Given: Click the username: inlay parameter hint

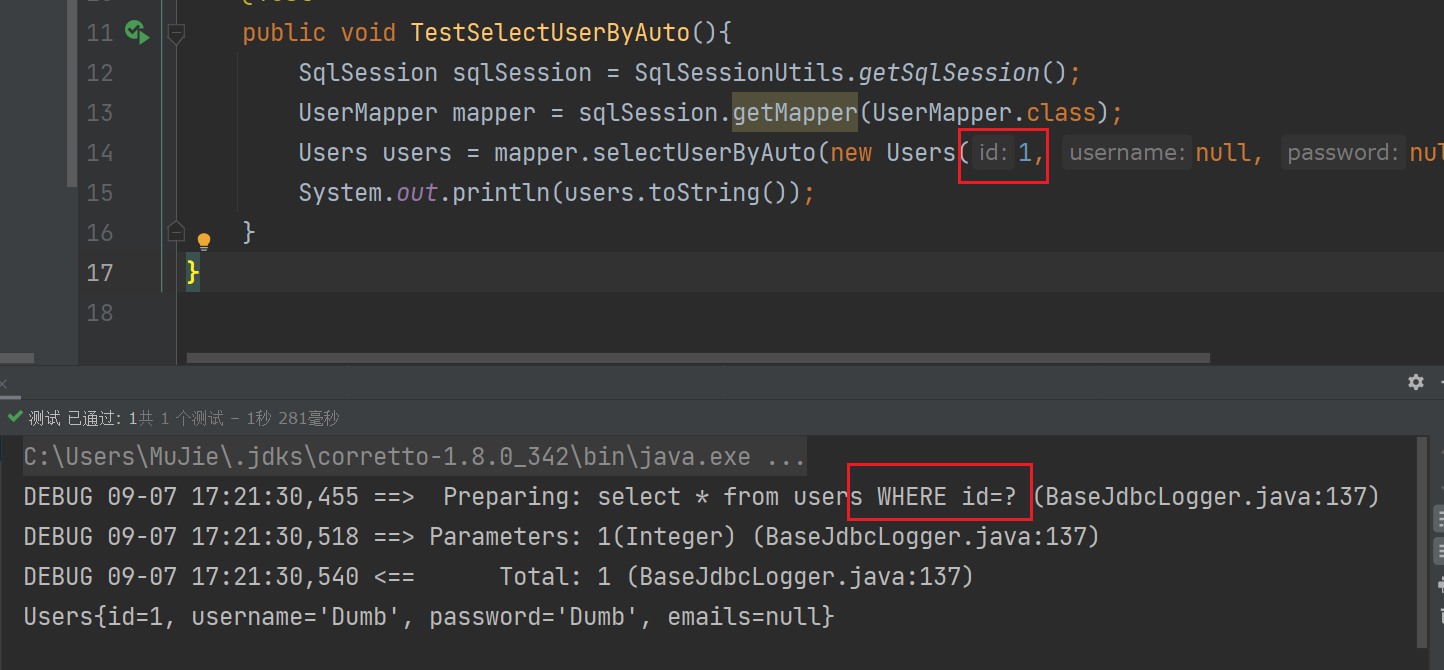Looking at the screenshot, I should click(1127, 153).
